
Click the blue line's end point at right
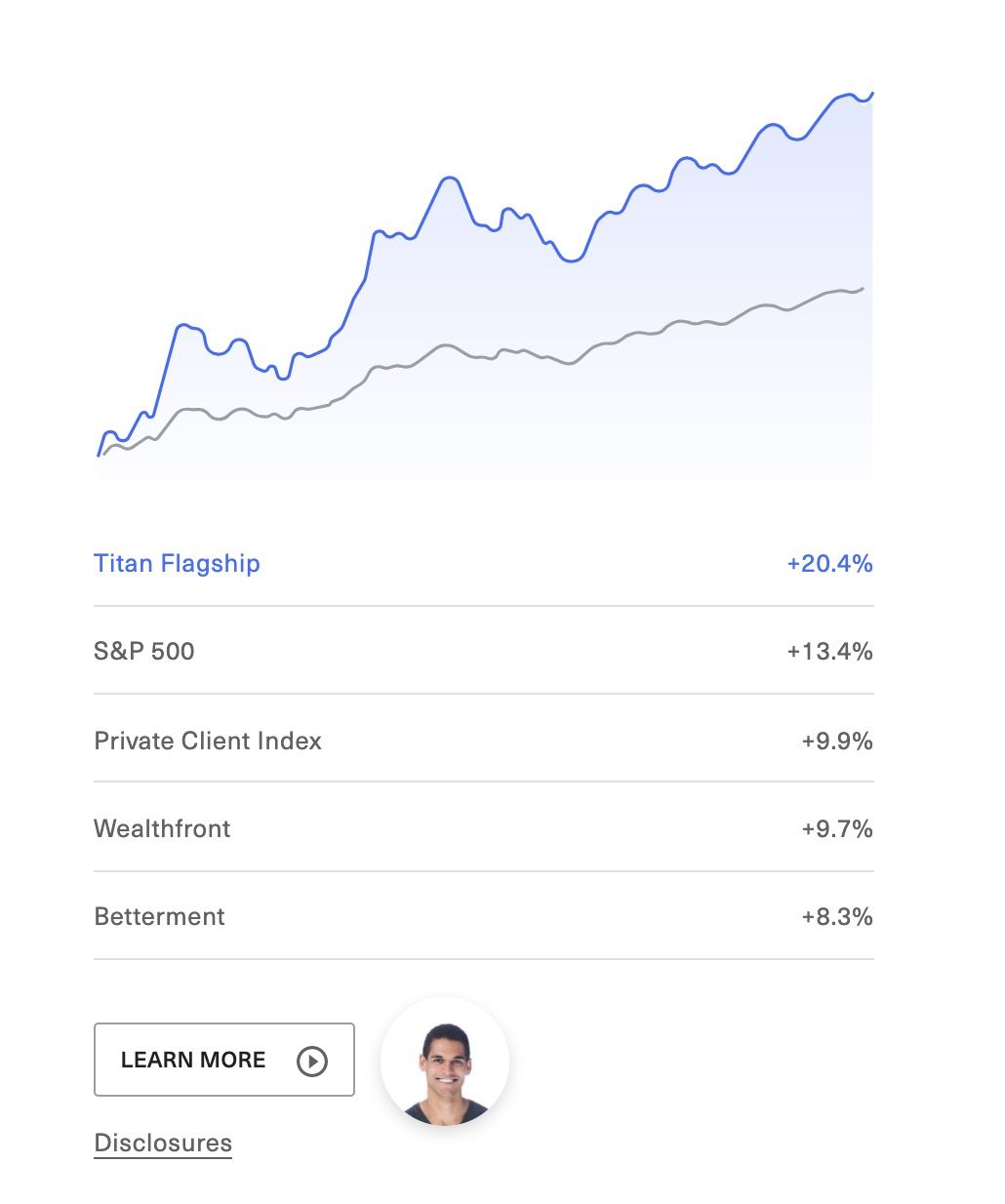tap(871, 95)
